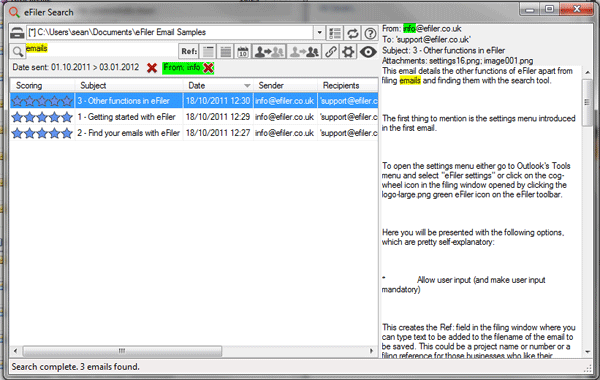600x380 pixels.
Task: Toggle the Ref: search filter
Action: tap(189, 51)
